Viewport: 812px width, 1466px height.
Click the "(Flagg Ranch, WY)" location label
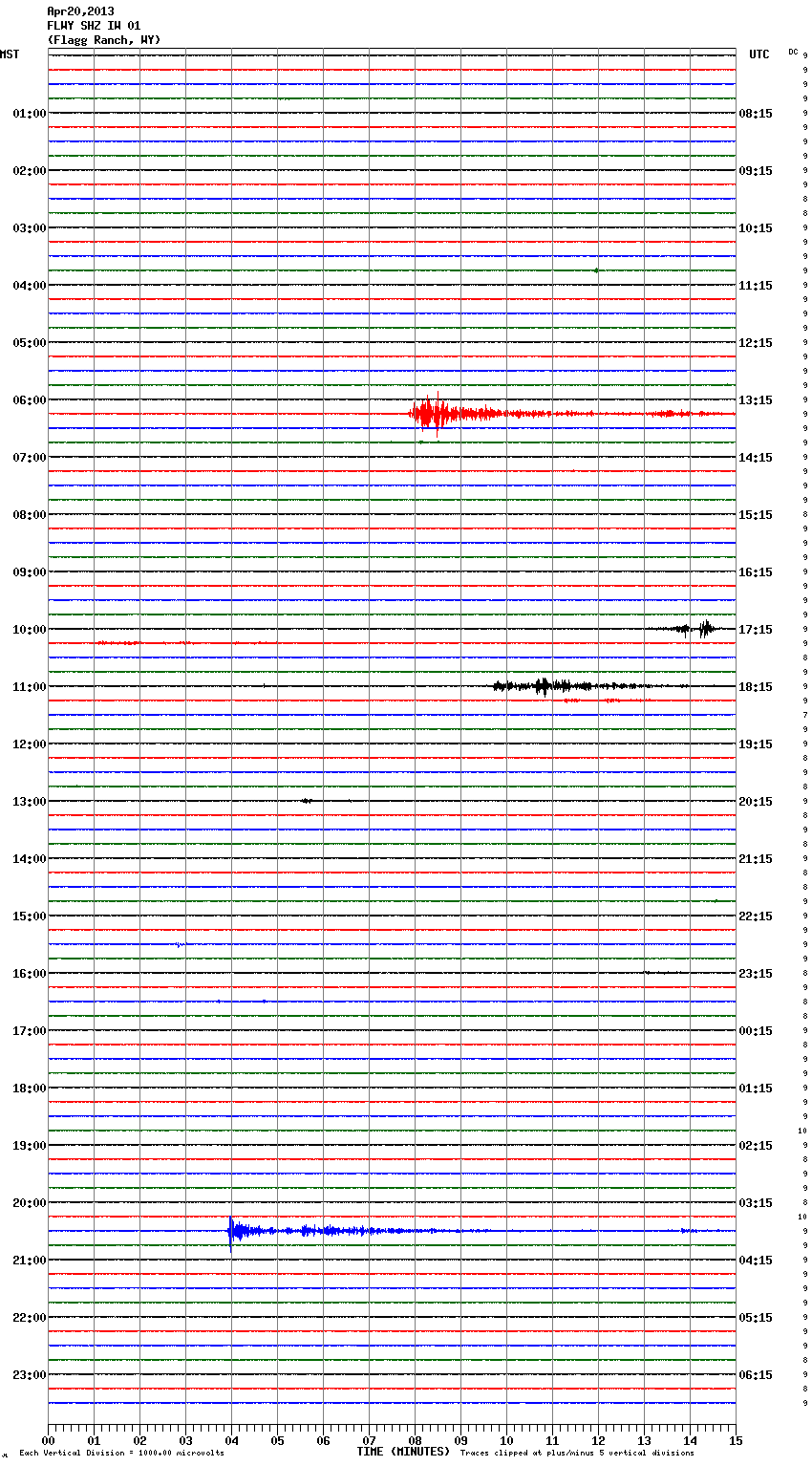click(104, 40)
